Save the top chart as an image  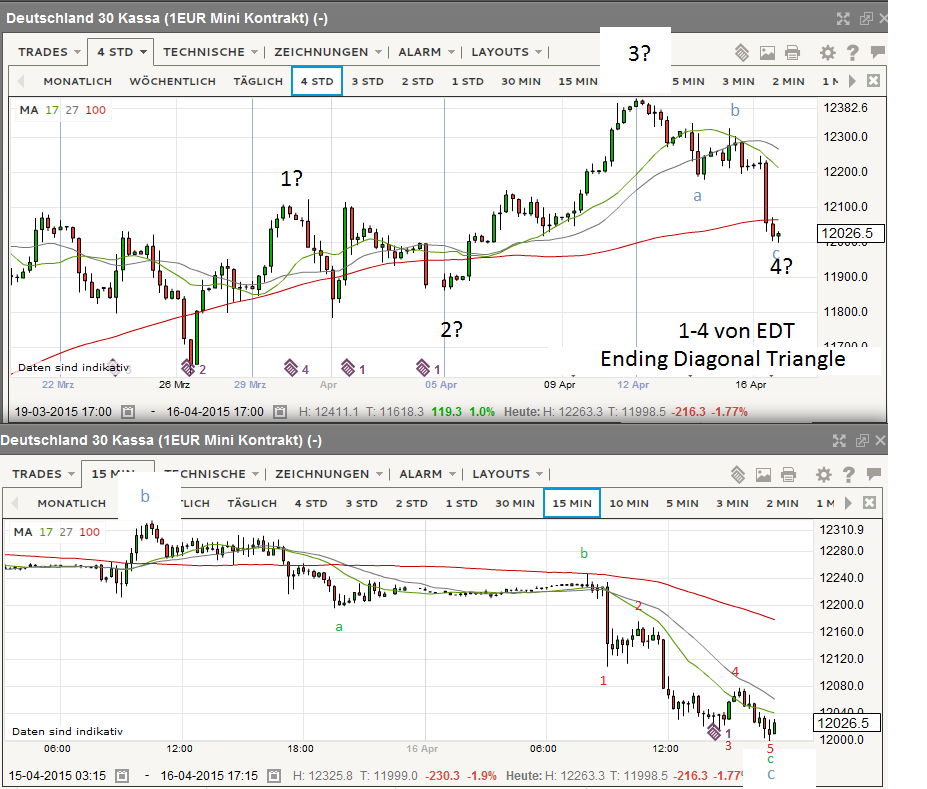[767, 52]
